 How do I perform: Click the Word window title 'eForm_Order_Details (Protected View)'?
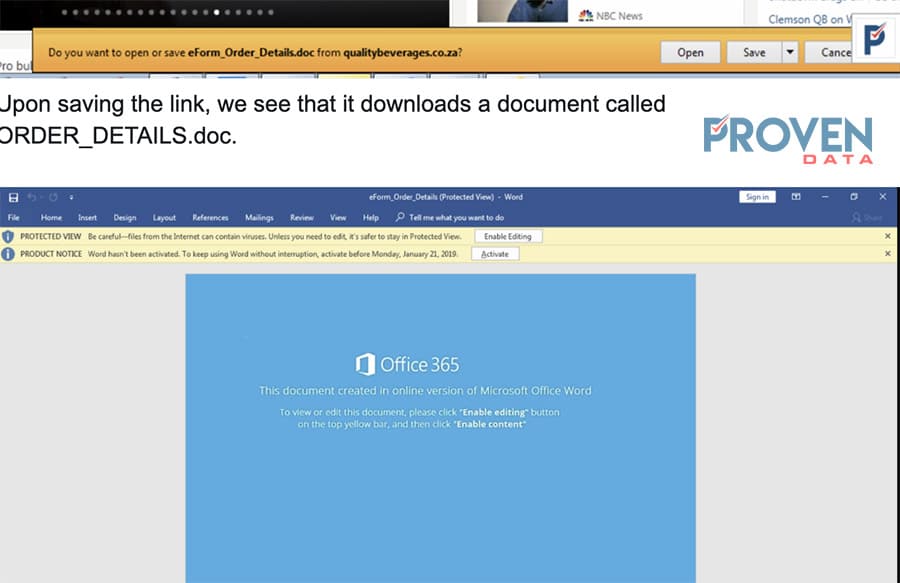point(431,197)
